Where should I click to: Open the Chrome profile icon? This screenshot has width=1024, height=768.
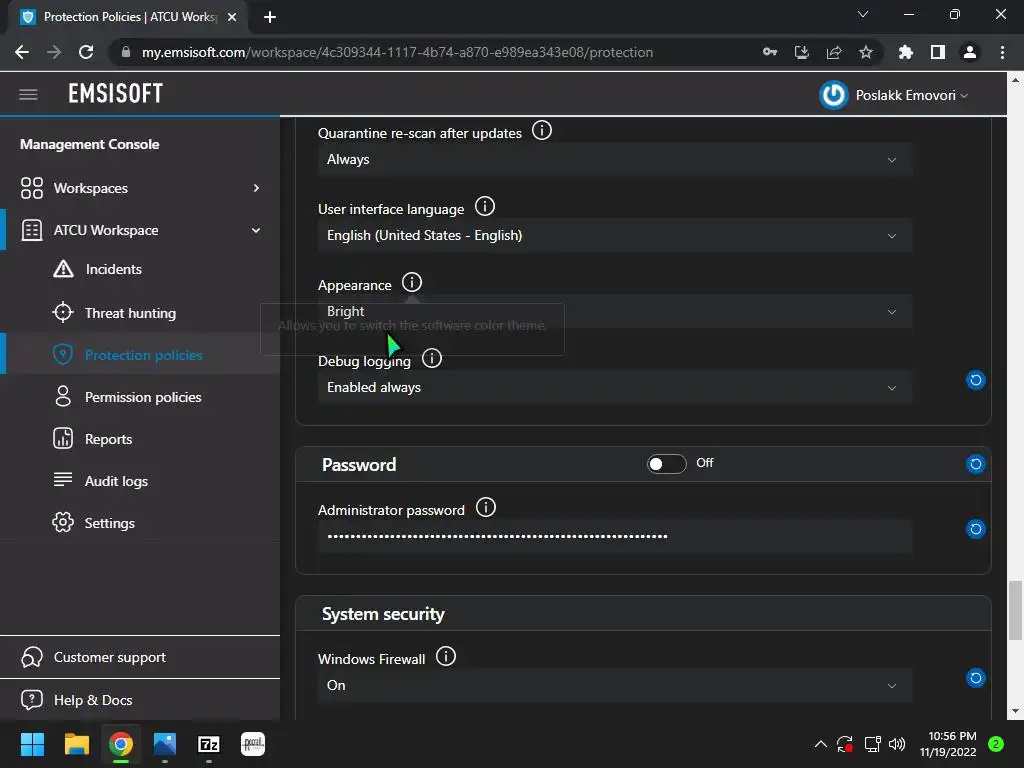pos(970,52)
